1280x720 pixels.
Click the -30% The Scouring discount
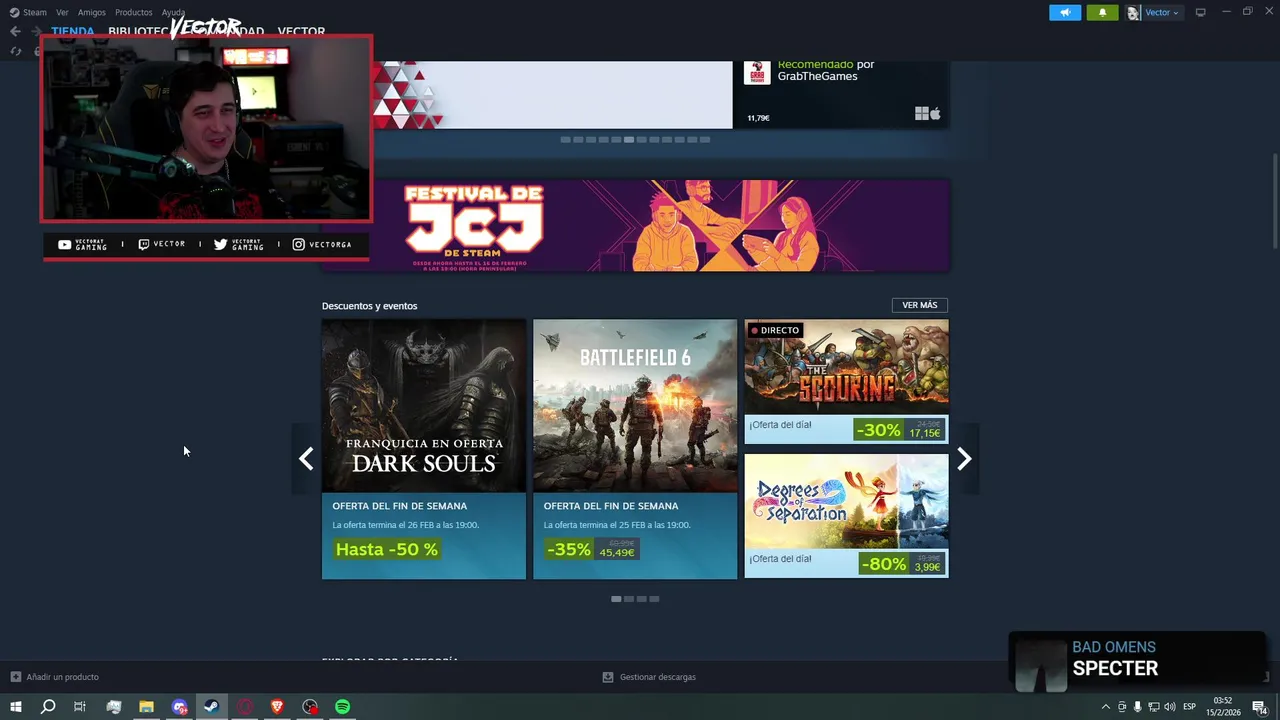pos(878,430)
